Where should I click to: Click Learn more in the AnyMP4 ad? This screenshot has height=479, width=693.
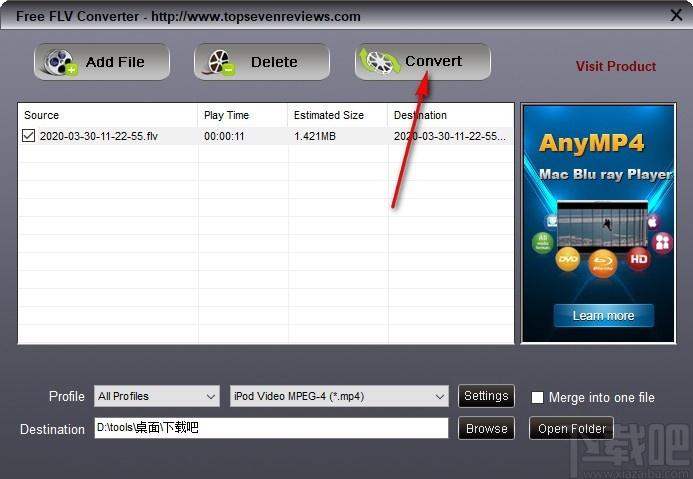[x=603, y=316]
